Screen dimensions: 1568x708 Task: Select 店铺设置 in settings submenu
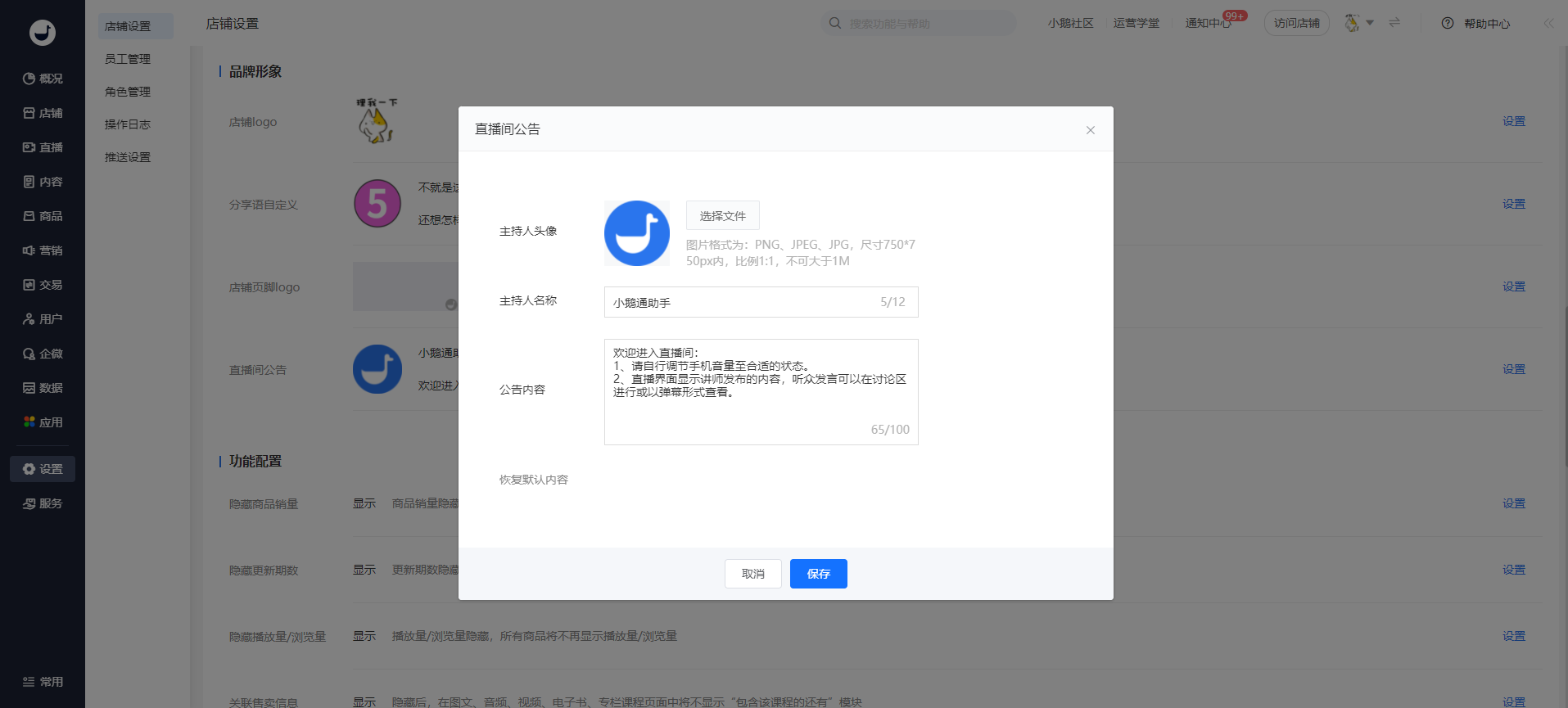(x=135, y=26)
